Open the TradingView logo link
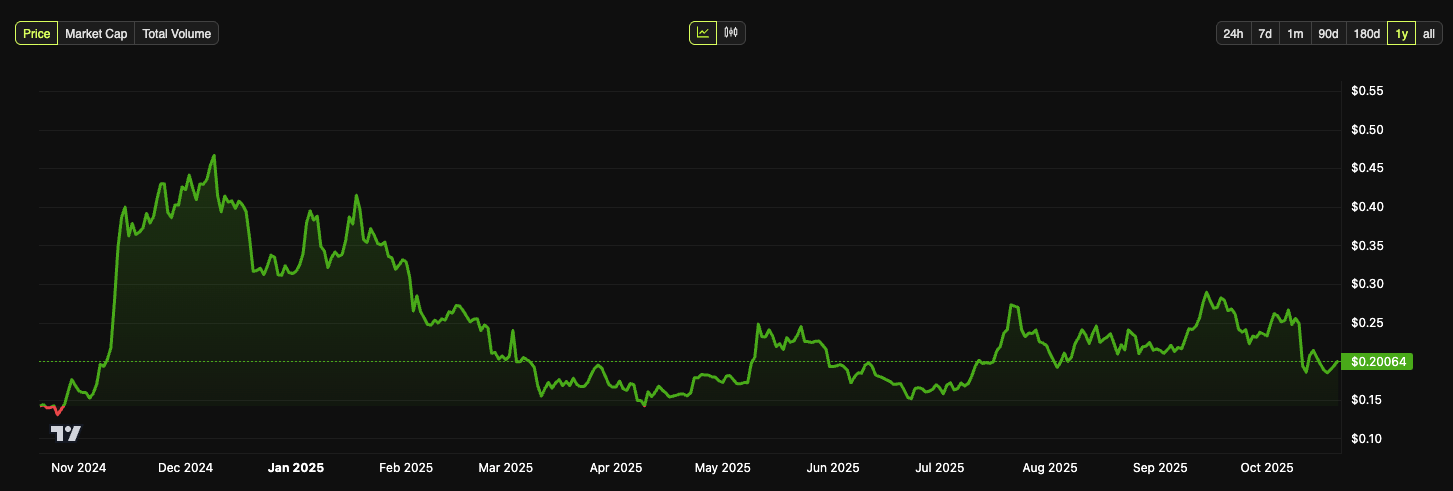Viewport: 1453px width, 491px height. 66,434
